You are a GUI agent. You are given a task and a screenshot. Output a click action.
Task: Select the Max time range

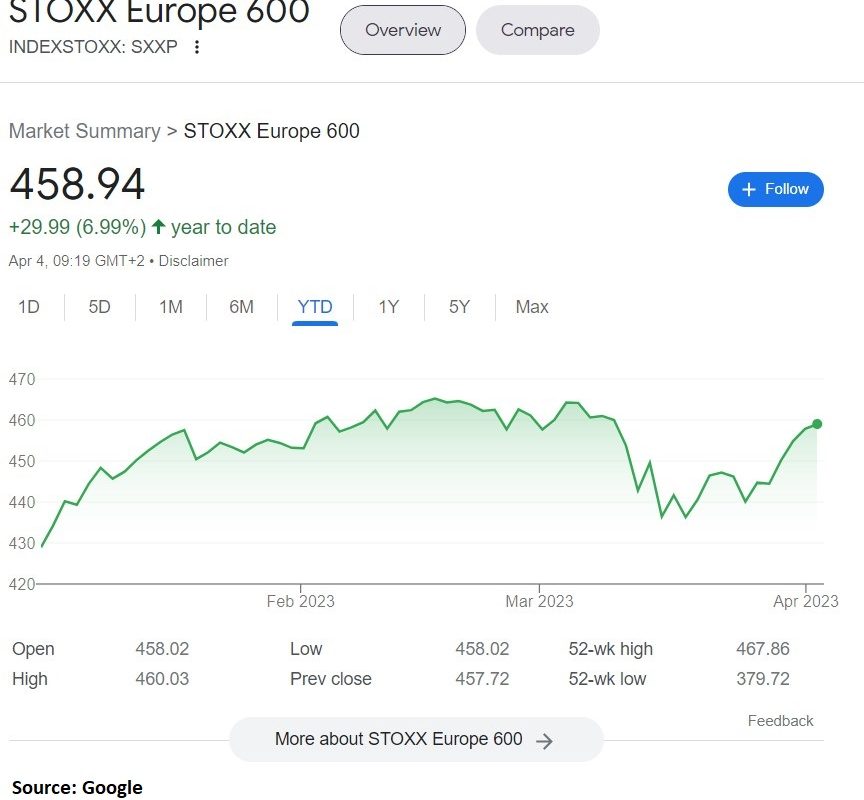pos(532,307)
